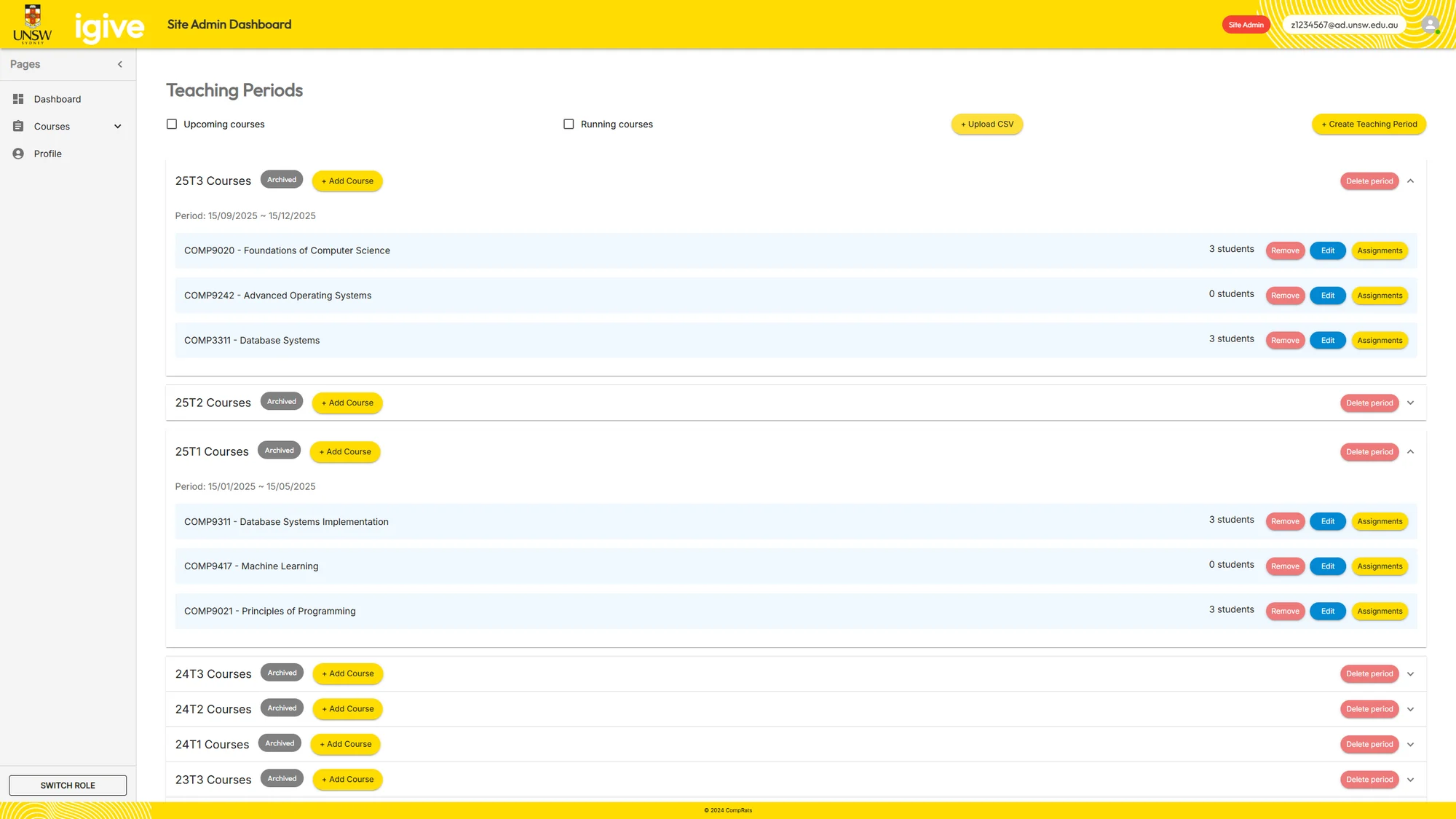Remove COMP9020 Foundations of Computer Science

(x=1285, y=251)
